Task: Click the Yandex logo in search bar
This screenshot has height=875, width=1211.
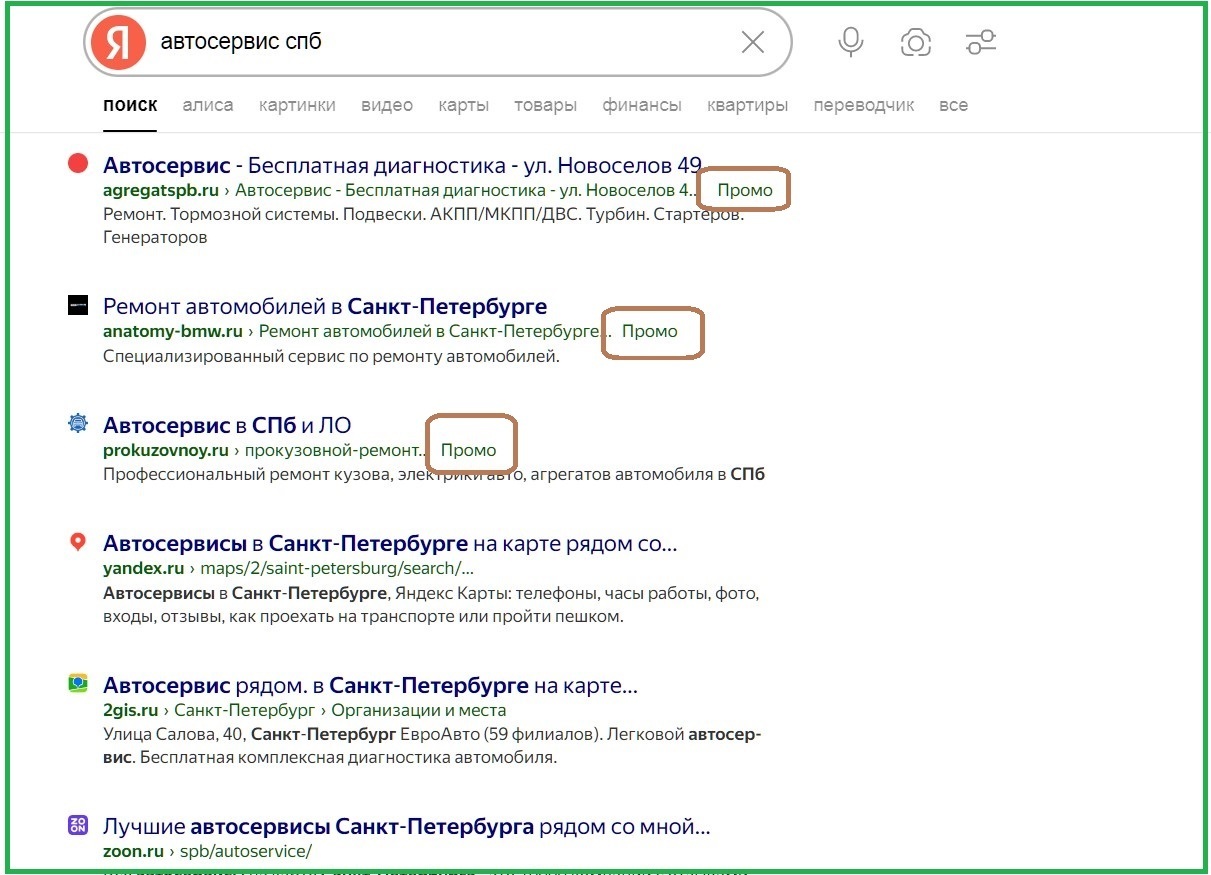Action: tap(118, 43)
